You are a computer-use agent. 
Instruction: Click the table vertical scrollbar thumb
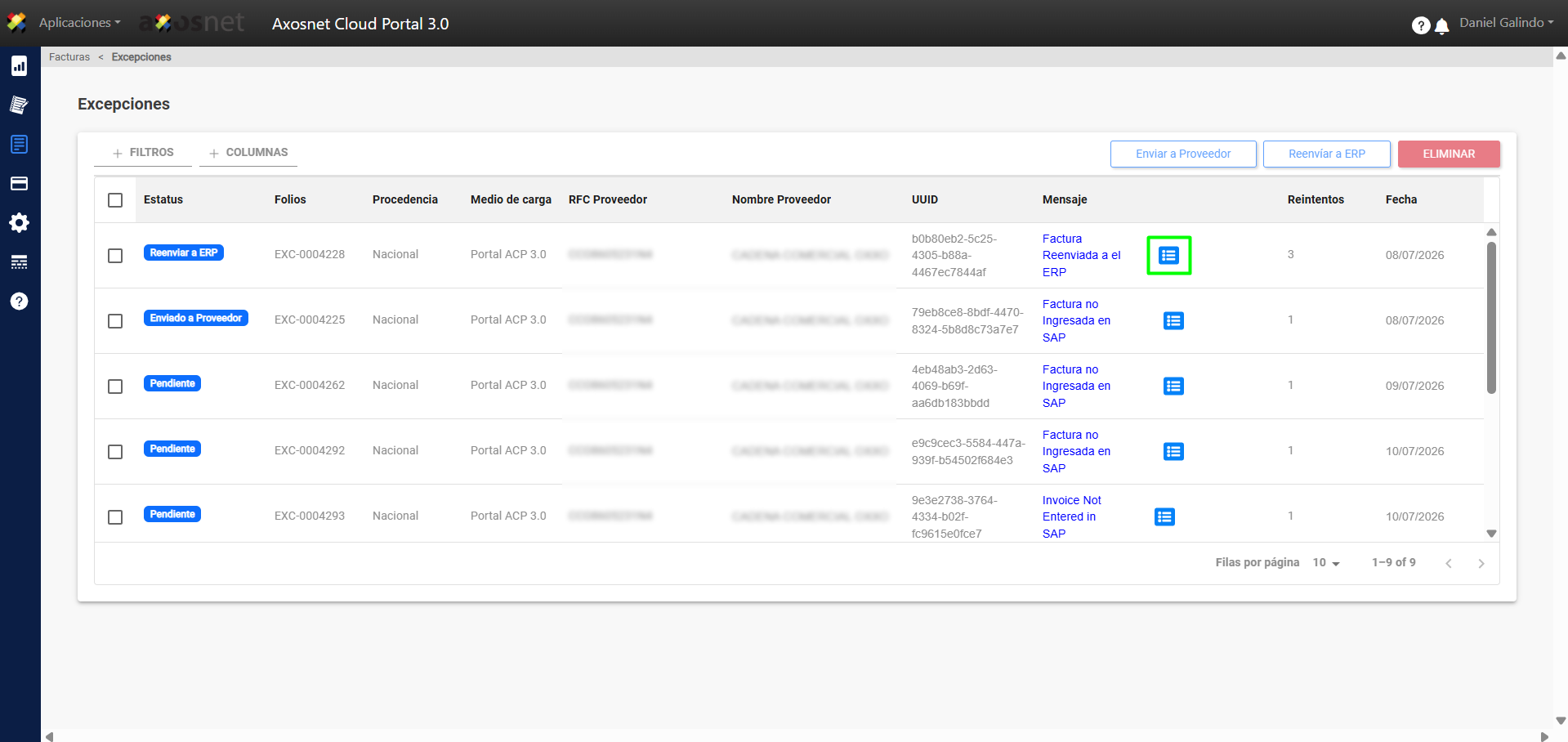(1491, 318)
